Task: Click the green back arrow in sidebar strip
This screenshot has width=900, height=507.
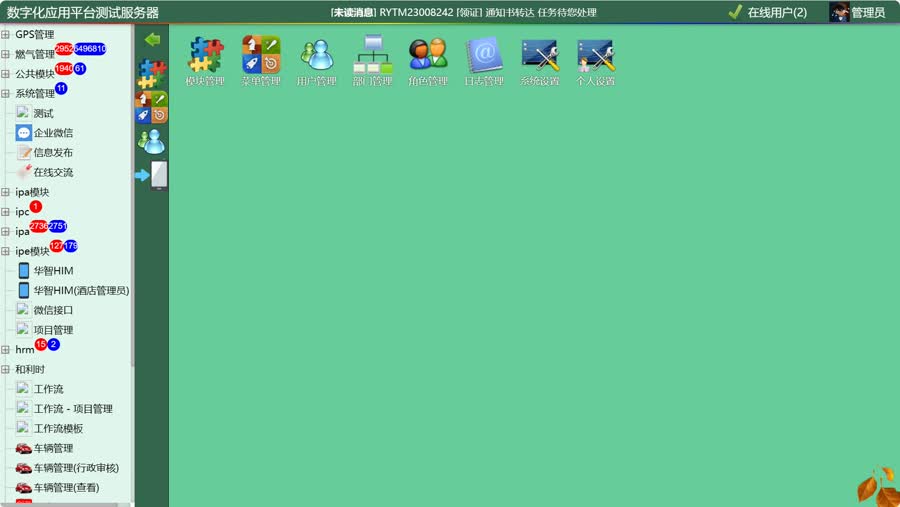Action: [152, 39]
